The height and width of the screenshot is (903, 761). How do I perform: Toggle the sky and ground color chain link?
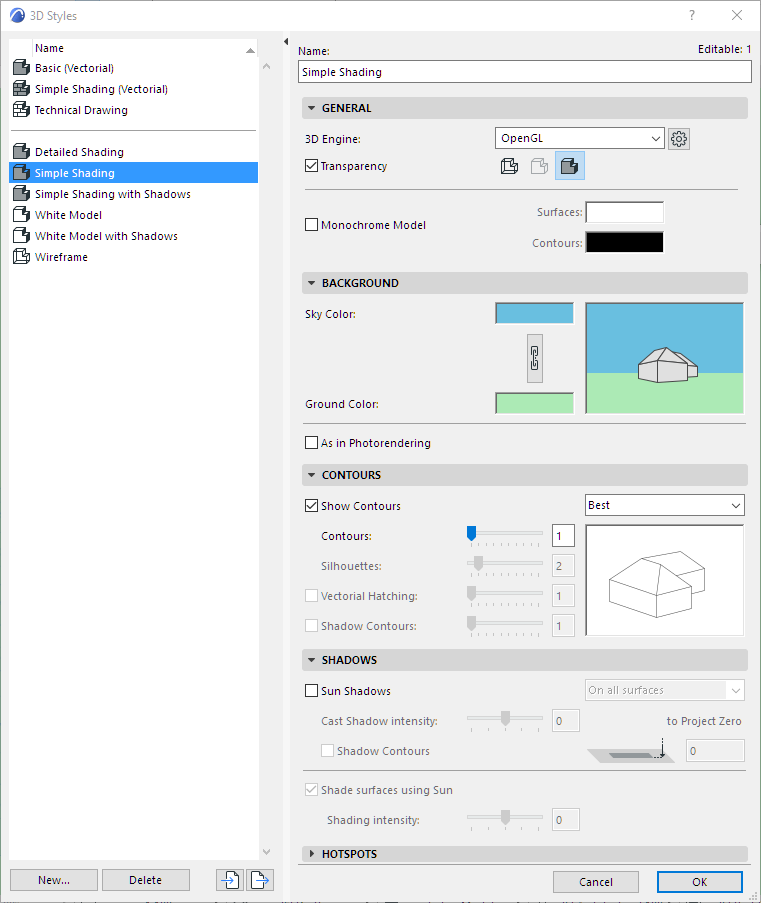(535, 358)
